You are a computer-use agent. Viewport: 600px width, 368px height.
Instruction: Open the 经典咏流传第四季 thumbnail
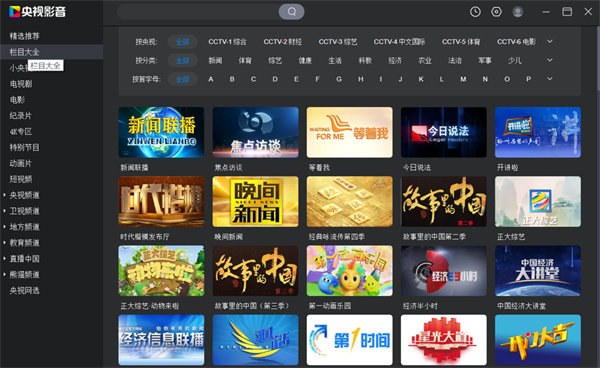349,202
